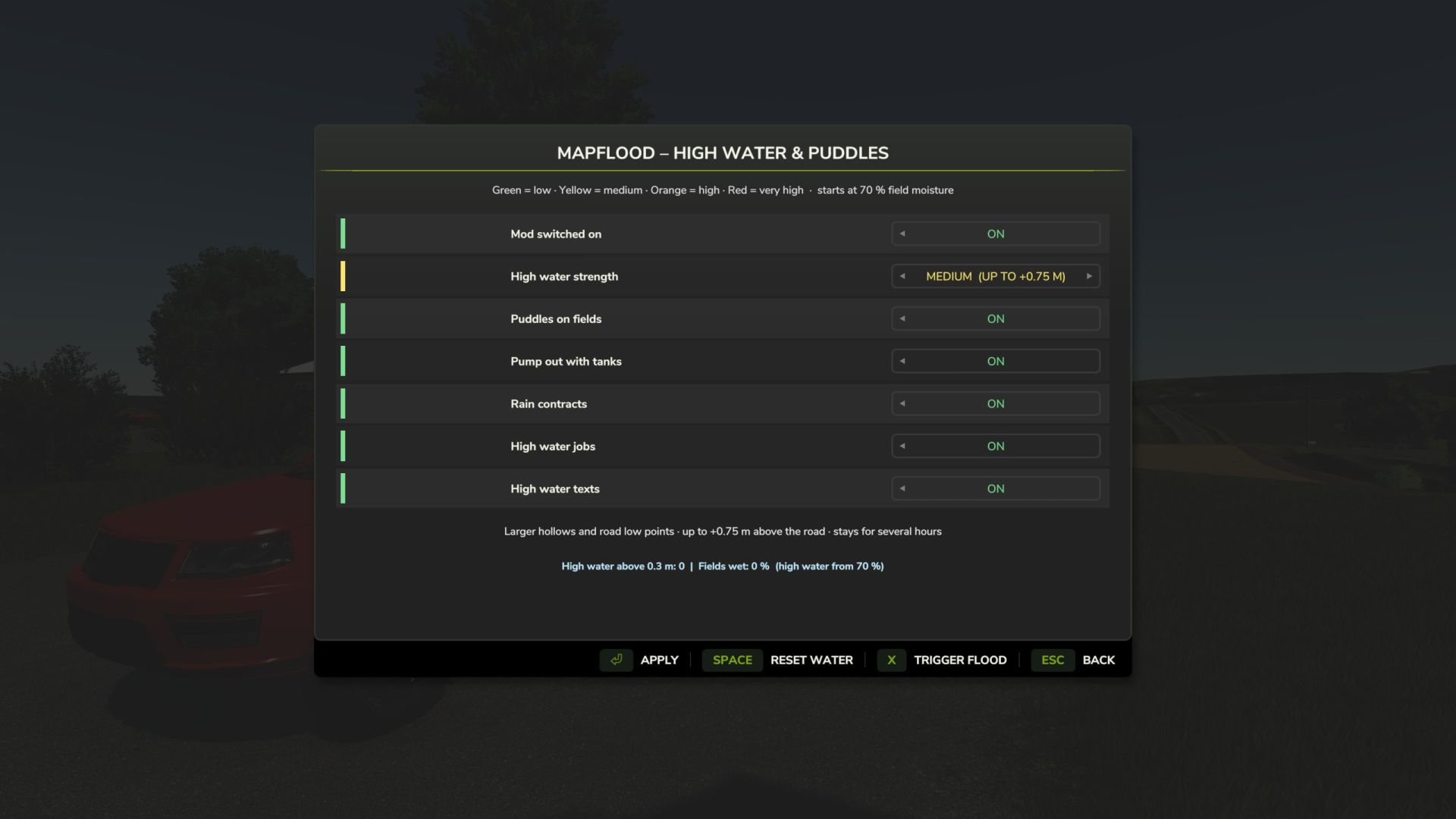The width and height of the screenshot is (1456, 819).
Task: Toggle Pump out with tanks ON value
Action: tap(996, 361)
